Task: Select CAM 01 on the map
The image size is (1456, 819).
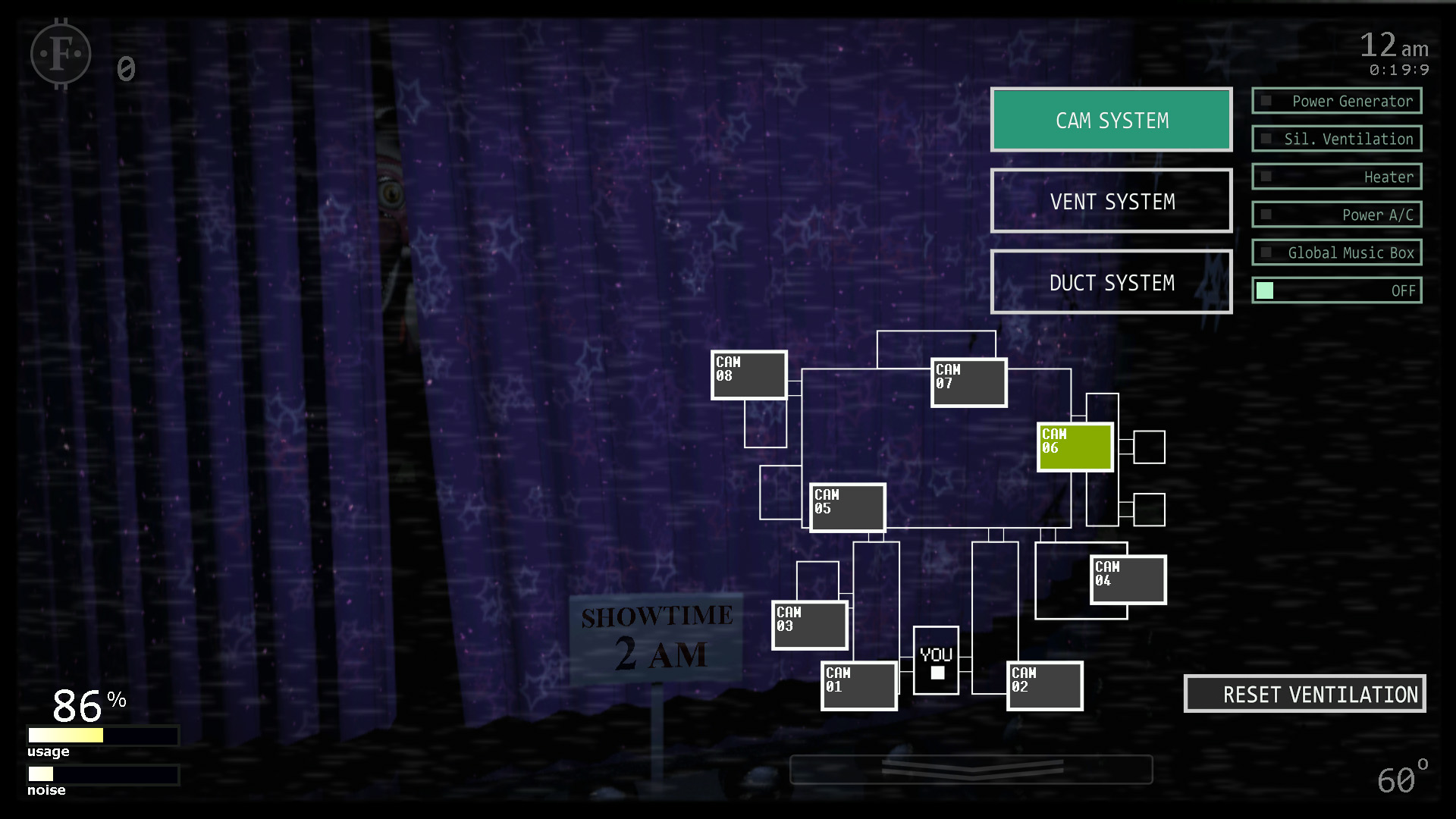Action: pos(854,682)
